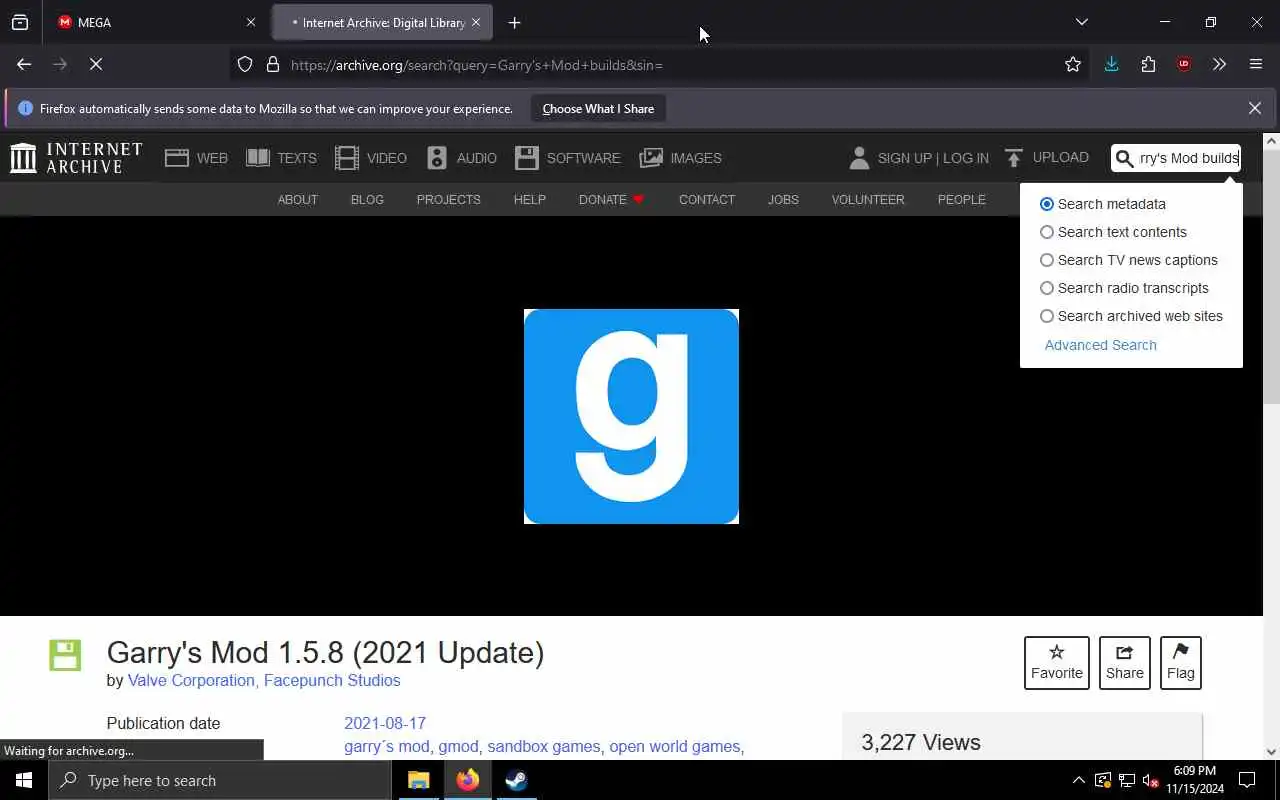Open the SOFTWARE media section
This screenshot has height=800, width=1280.
click(568, 158)
